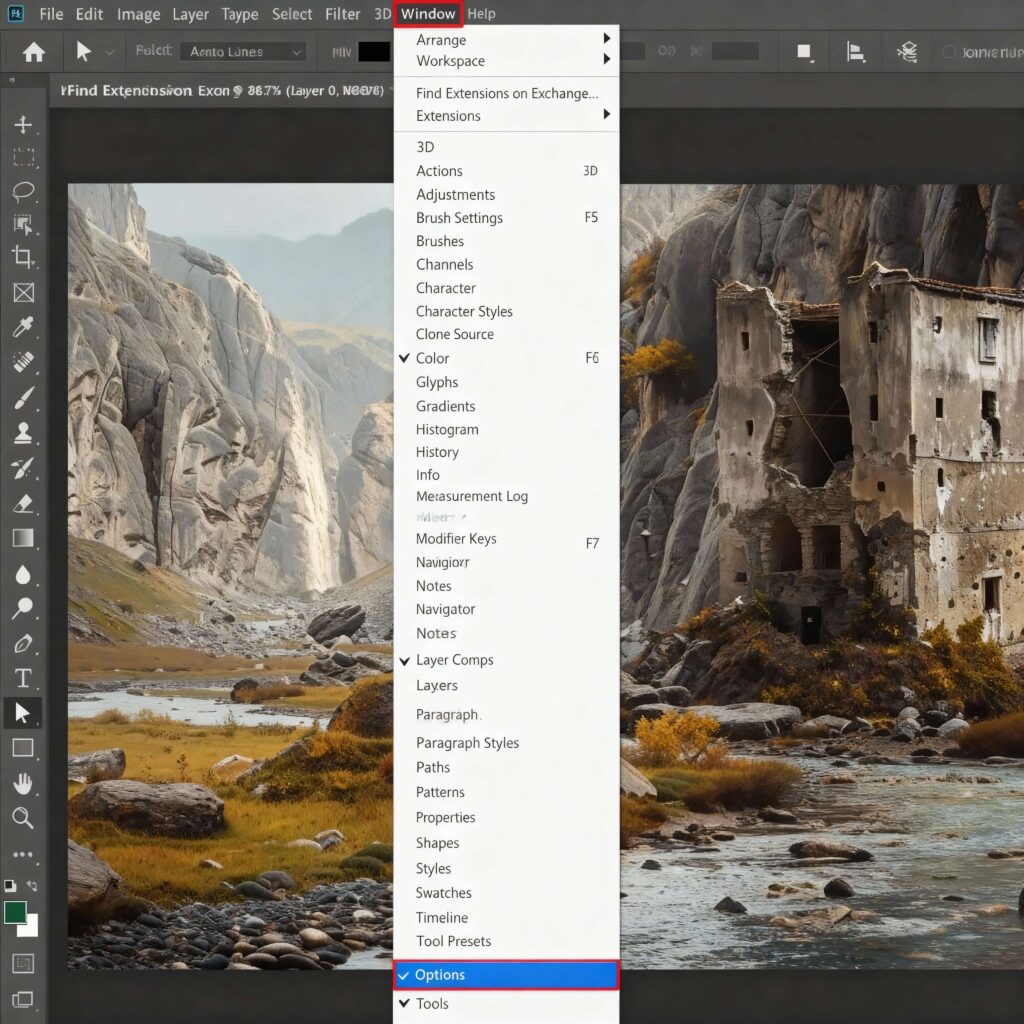
Task: Select the Brush tool
Action: pyautogui.click(x=24, y=398)
